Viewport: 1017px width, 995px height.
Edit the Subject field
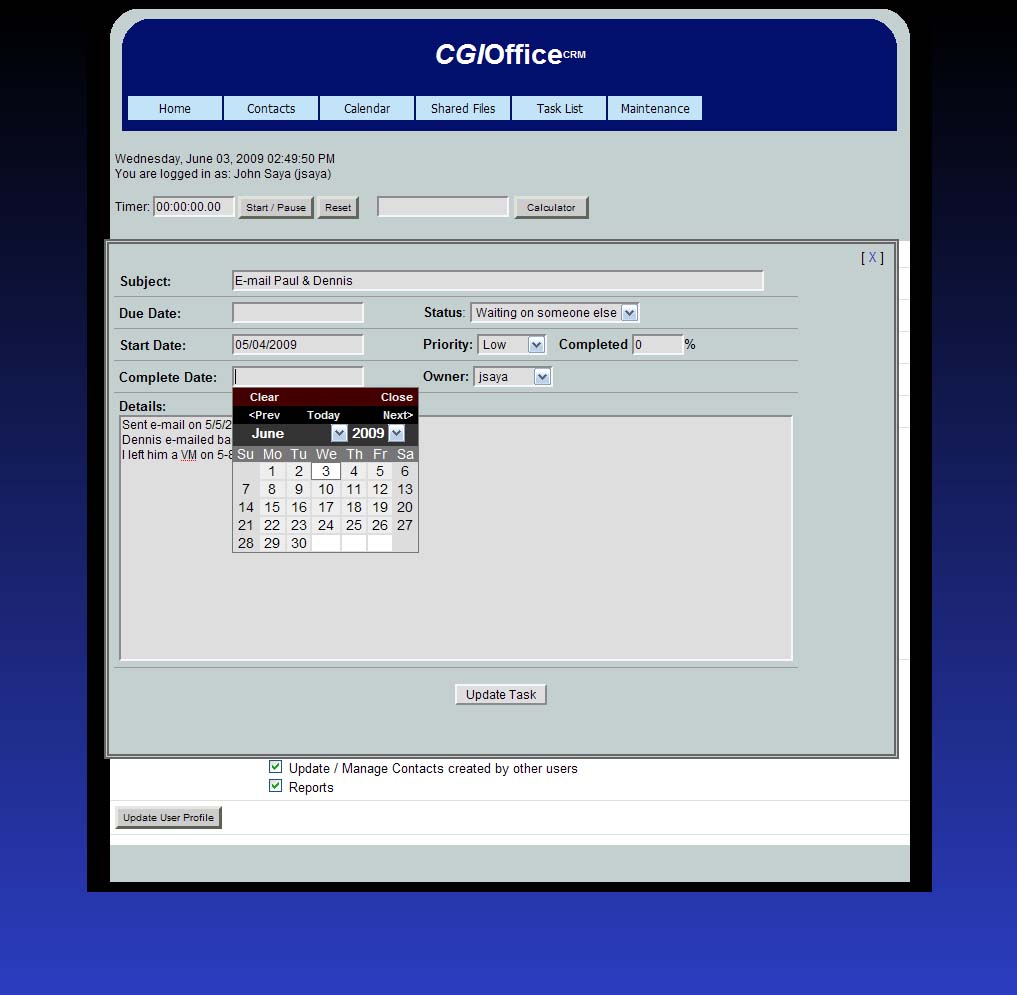tap(497, 281)
